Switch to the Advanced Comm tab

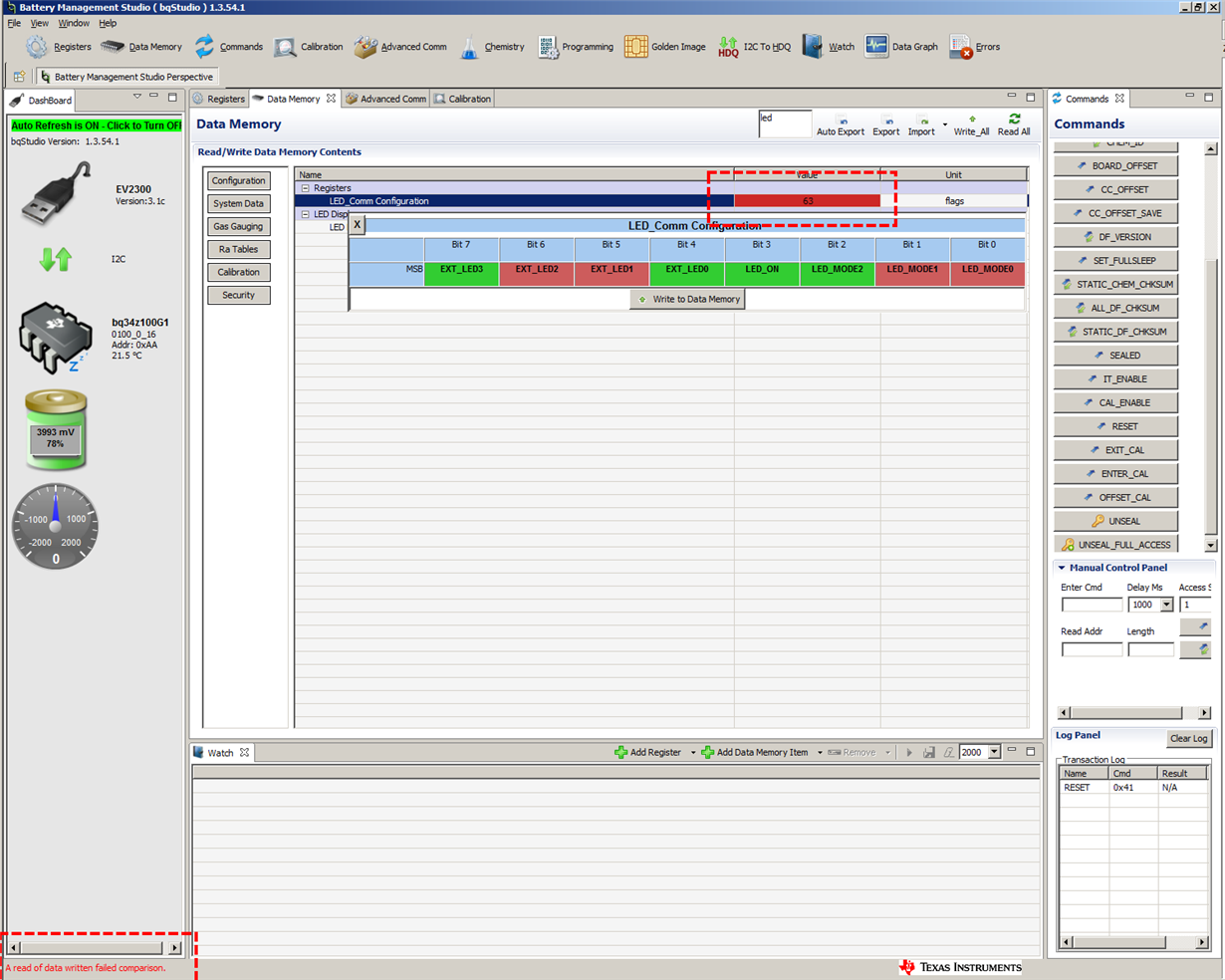385,99
